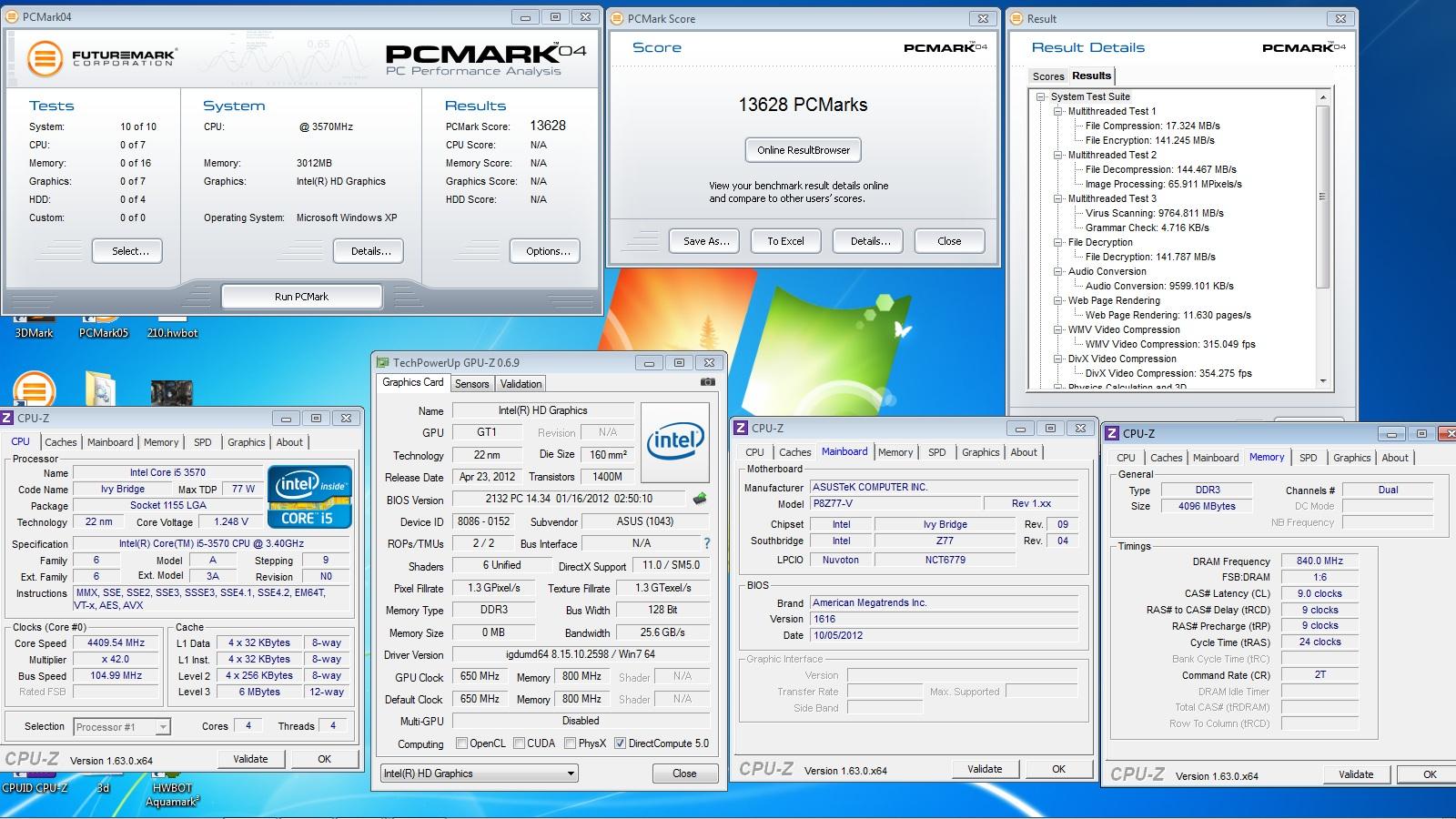Screen dimensions: 1456x819
Task: Click the CPU-Z Memory window title icon
Action: (1112, 433)
